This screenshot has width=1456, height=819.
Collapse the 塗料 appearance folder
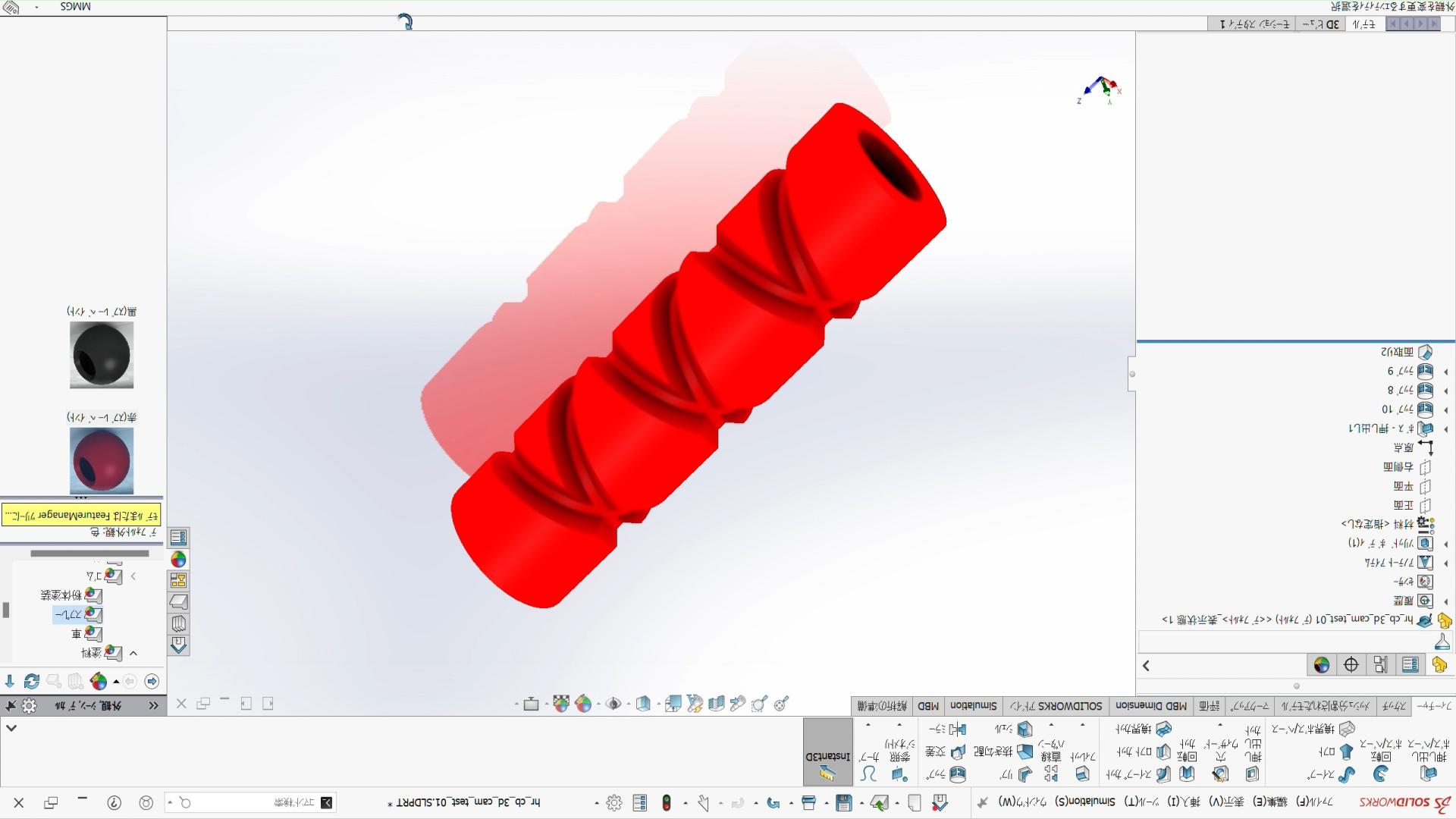(133, 653)
